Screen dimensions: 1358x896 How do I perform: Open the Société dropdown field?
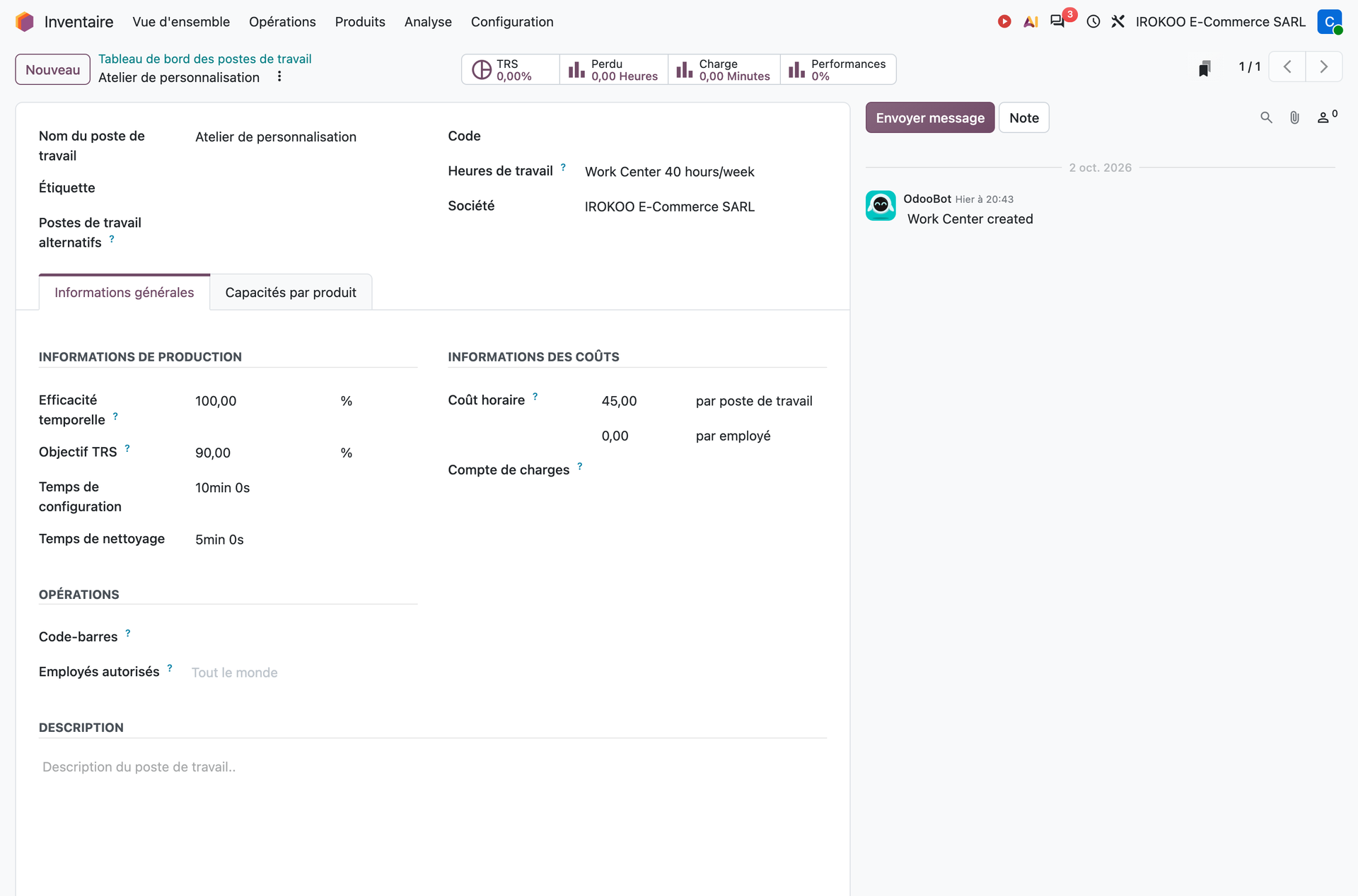pyautogui.click(x=705, y=206)
